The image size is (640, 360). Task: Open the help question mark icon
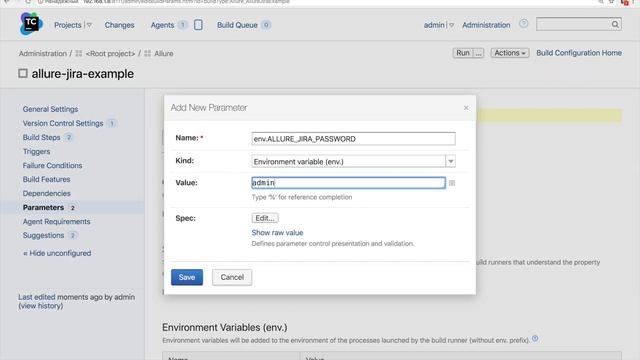coord(523,24)
